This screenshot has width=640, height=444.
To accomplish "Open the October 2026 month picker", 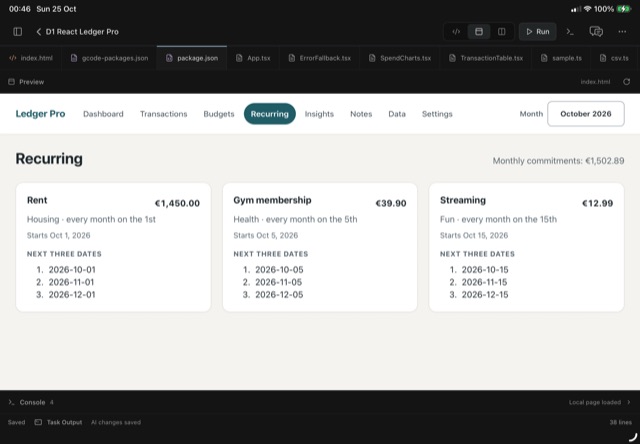I will (x=586, y=114).
